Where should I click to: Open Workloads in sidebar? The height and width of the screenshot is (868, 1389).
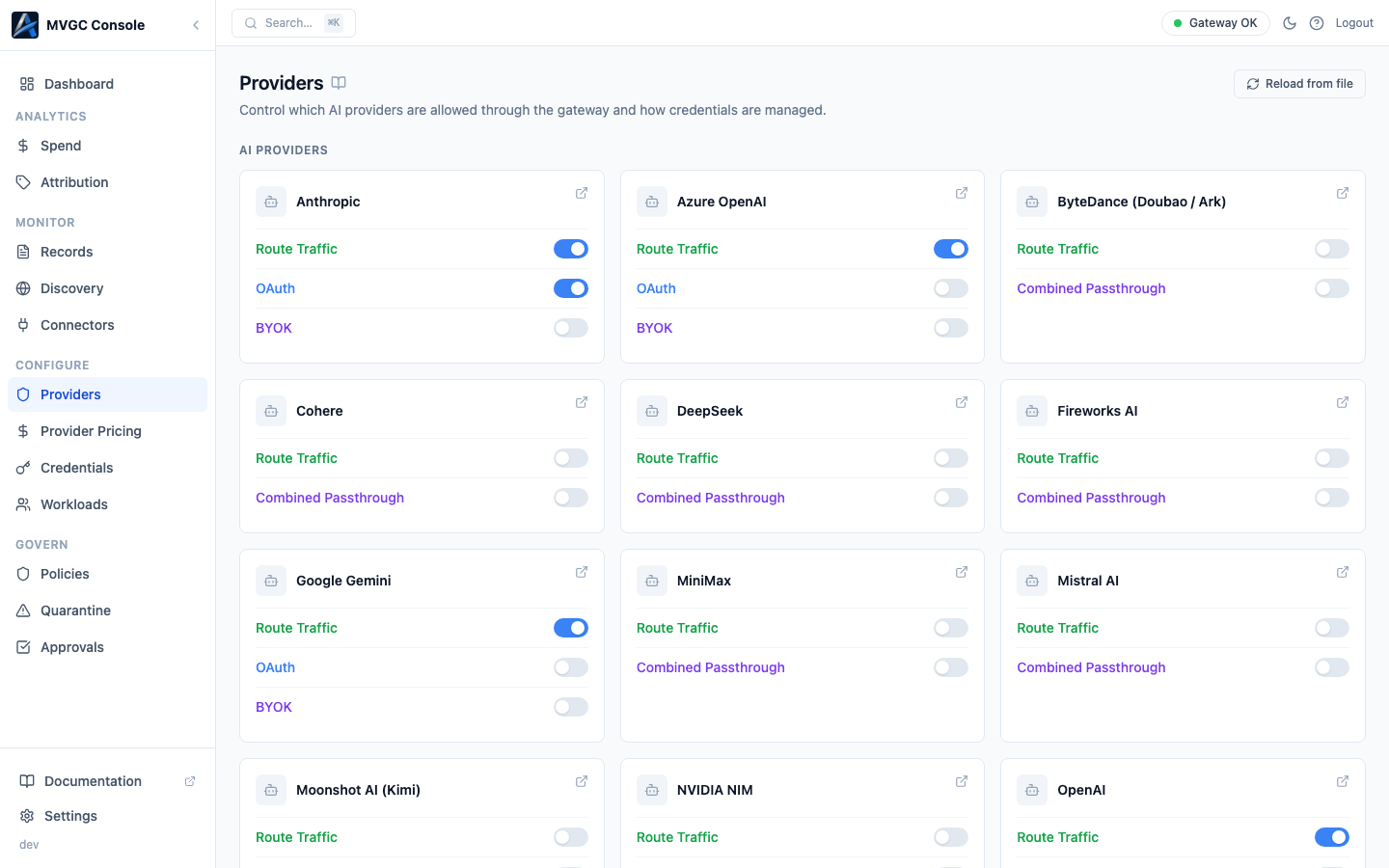(107, 504)
